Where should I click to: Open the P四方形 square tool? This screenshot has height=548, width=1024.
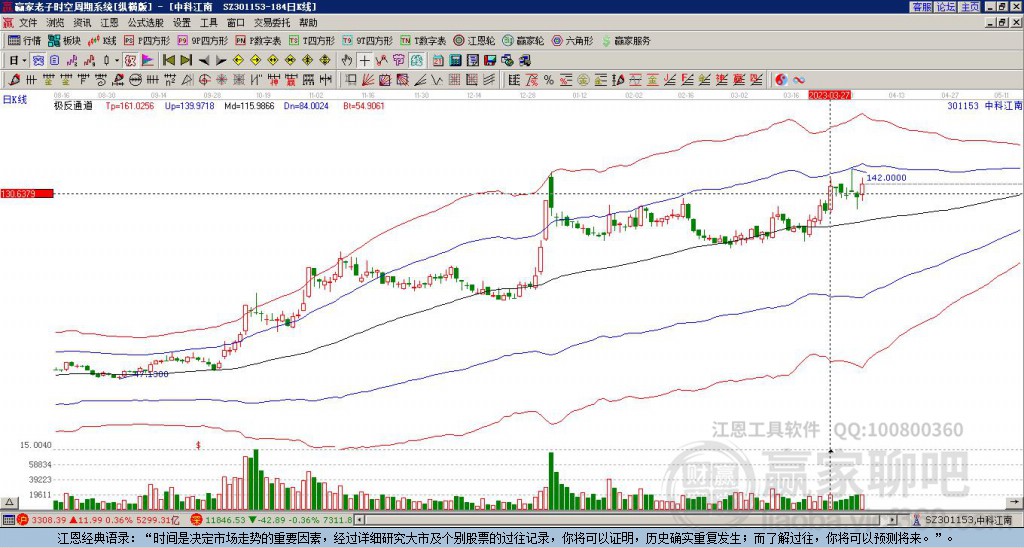(x=146, y=40)
